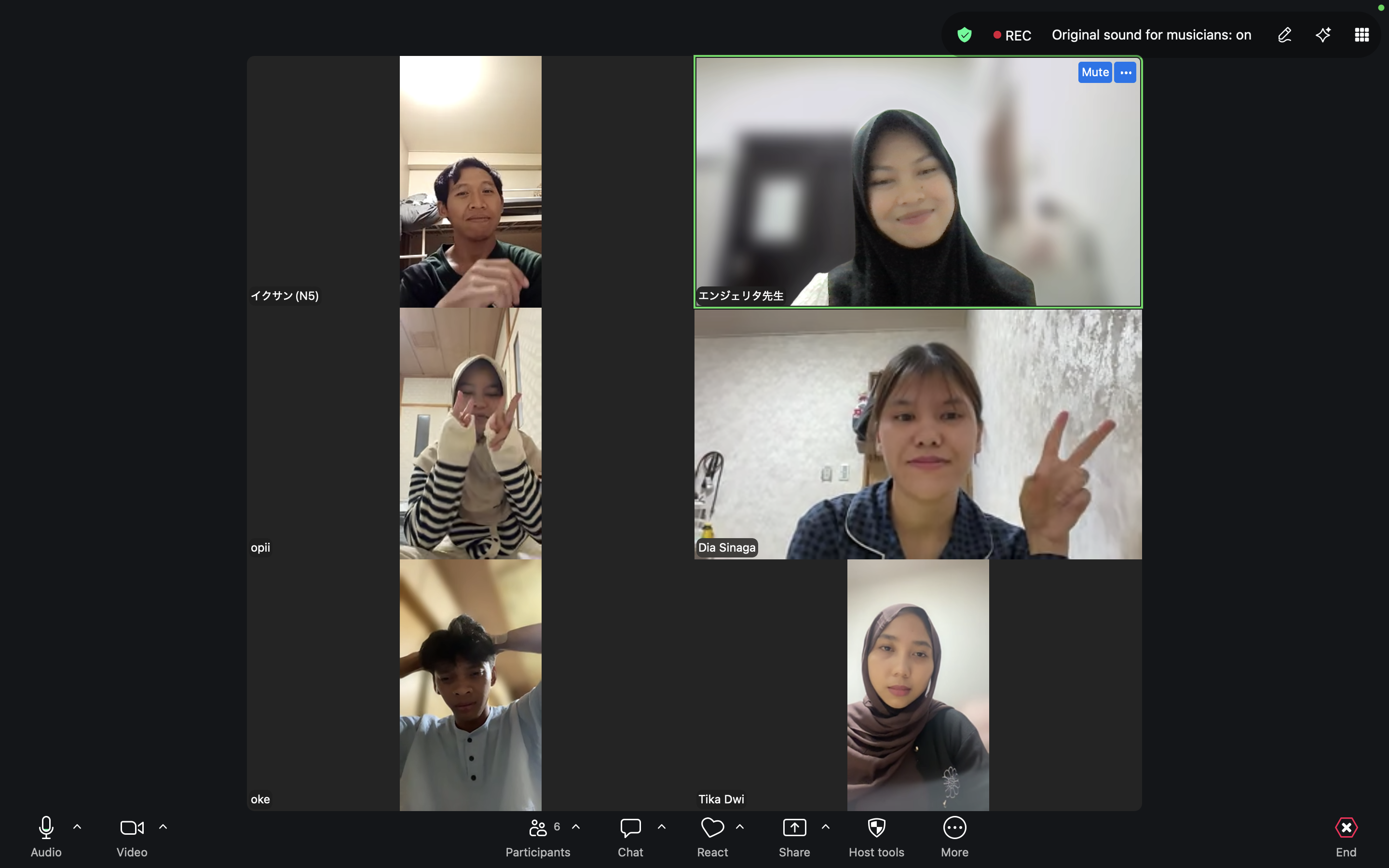Open more options on エンジェリタ先生 tile
Viewport: 1389px width, 868px height.
(x=1125, y=72)
